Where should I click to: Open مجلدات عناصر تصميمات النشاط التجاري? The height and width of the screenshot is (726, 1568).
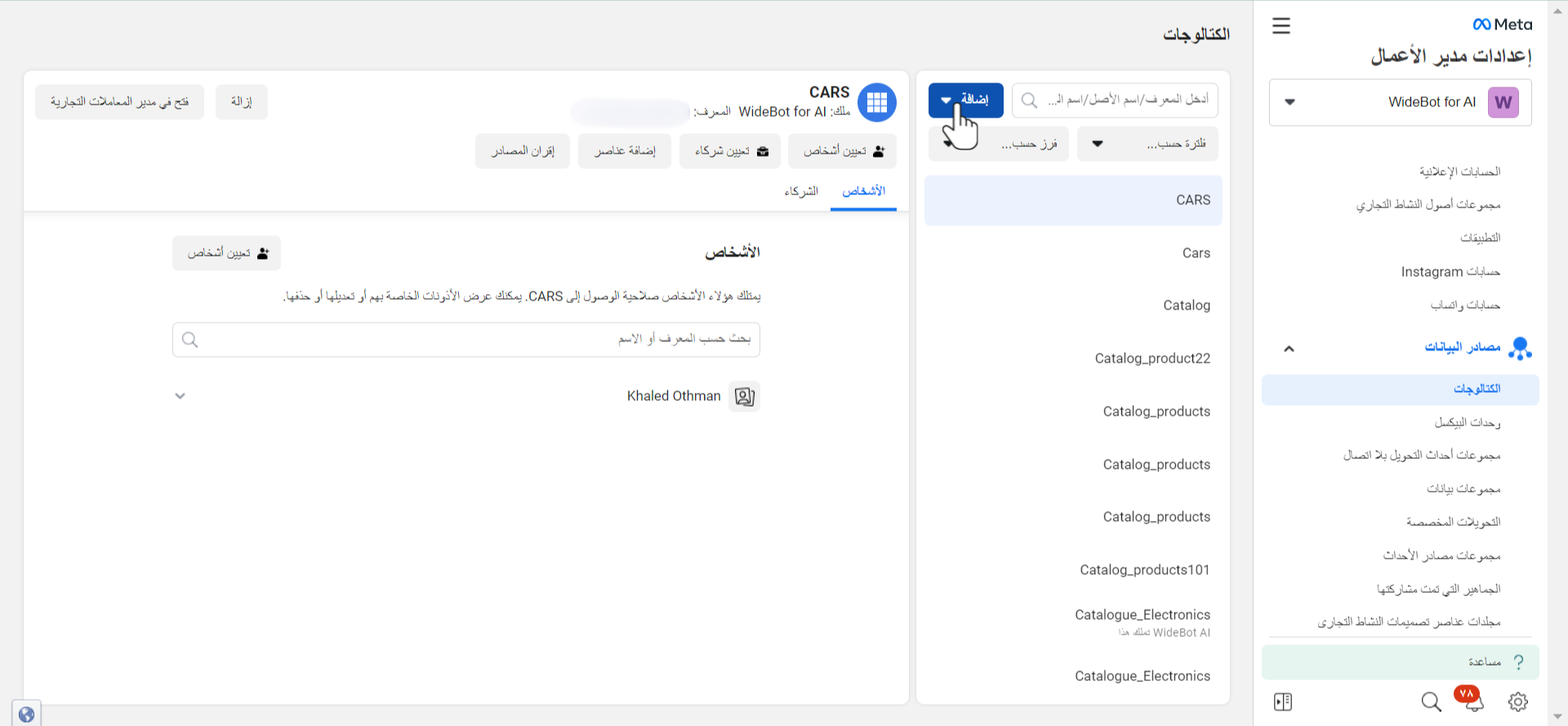pyautogui.click(x=1409, y=622)
